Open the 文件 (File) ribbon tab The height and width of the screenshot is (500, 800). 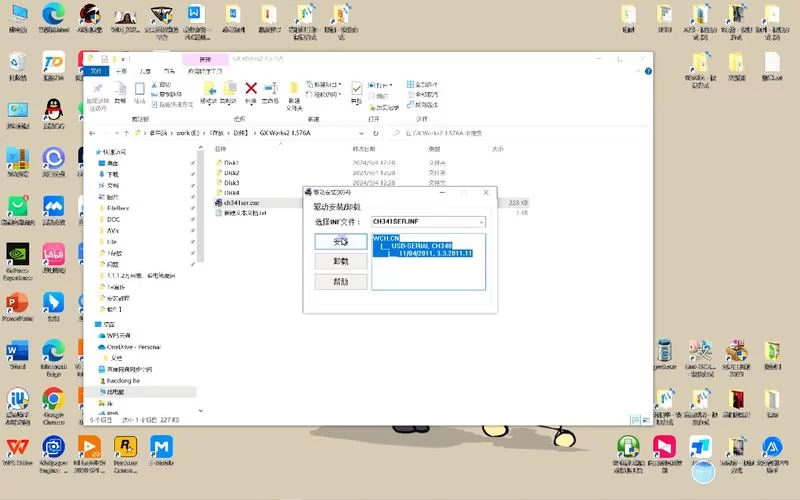click(x=97, y=72)
